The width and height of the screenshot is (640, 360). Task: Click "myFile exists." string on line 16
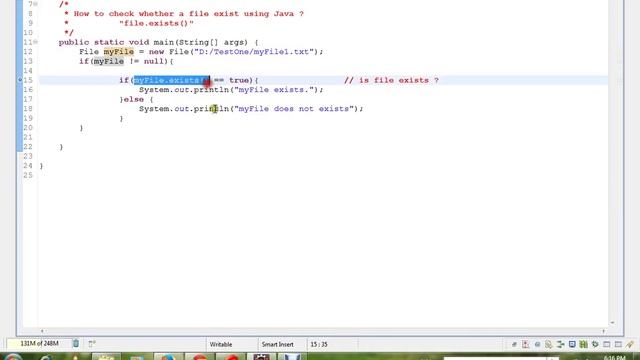[273, 90]
